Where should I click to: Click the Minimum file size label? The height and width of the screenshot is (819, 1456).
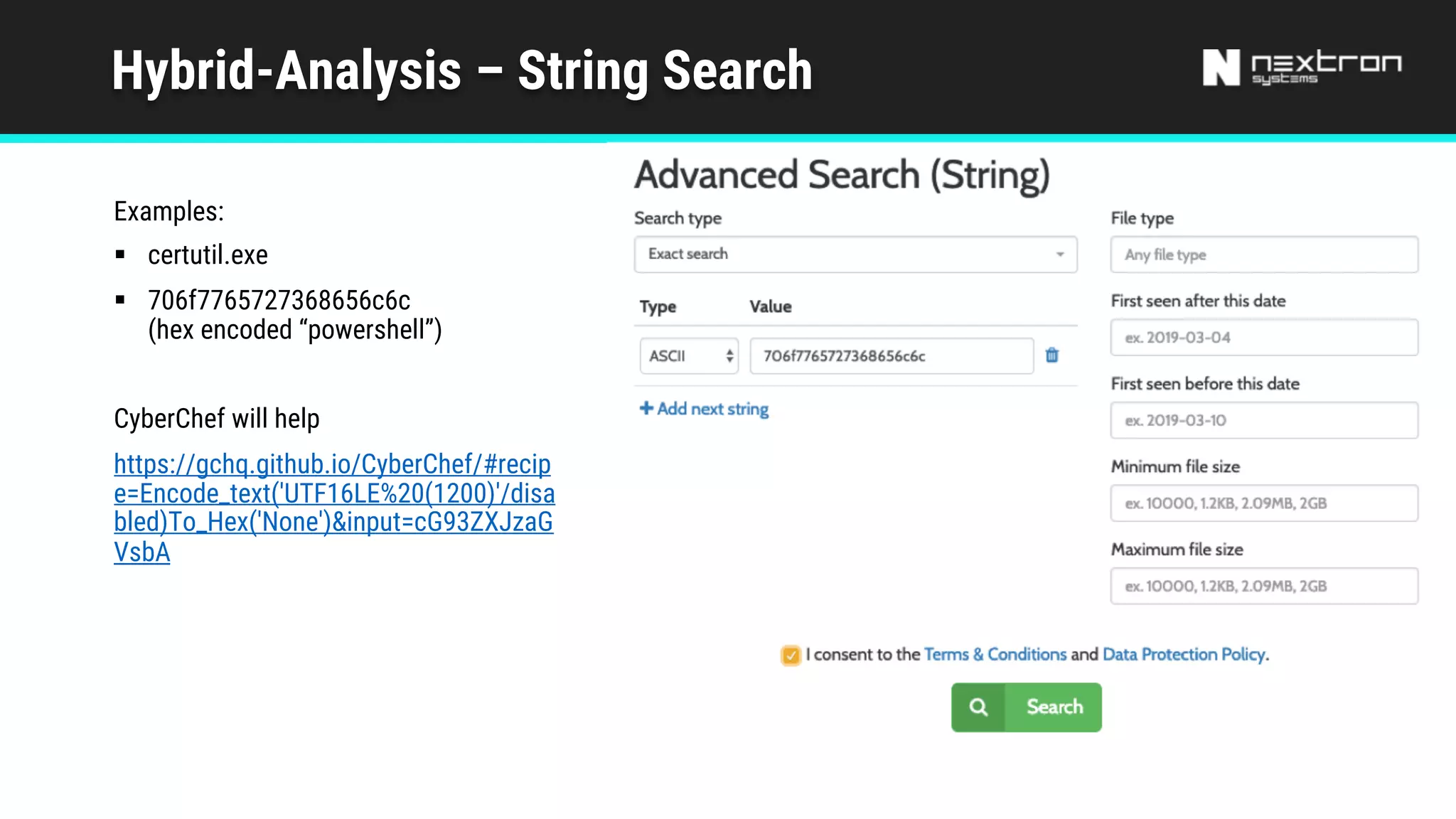(x=1175, y=466)
